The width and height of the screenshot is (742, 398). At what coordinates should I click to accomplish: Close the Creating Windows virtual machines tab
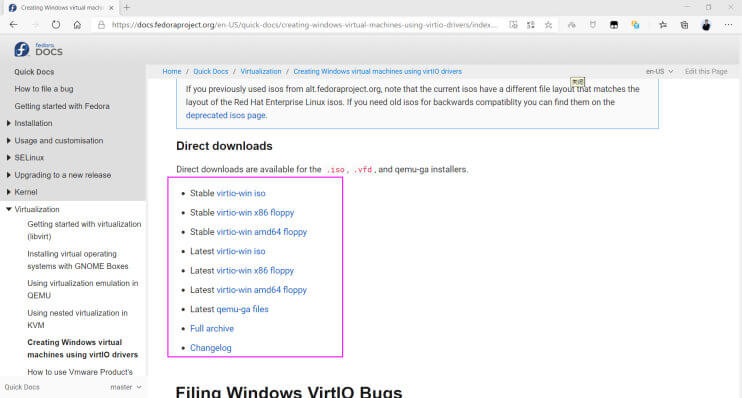111,8
